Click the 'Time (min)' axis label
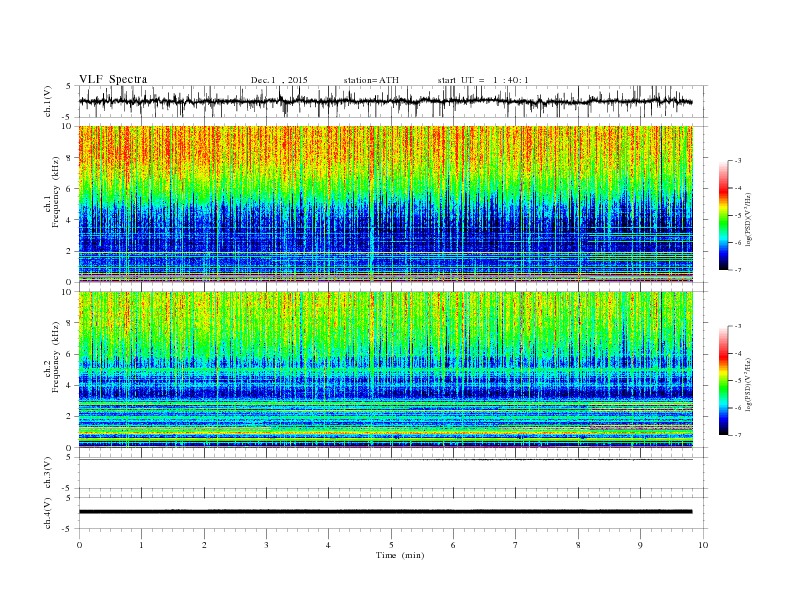This screenshot has width=792, height=612. (x=400, y=555)
